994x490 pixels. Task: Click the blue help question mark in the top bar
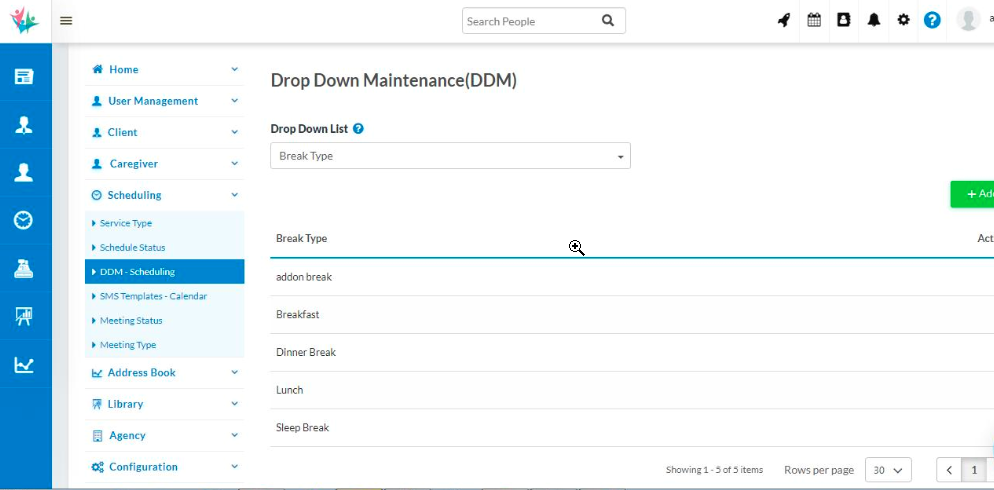932,20
